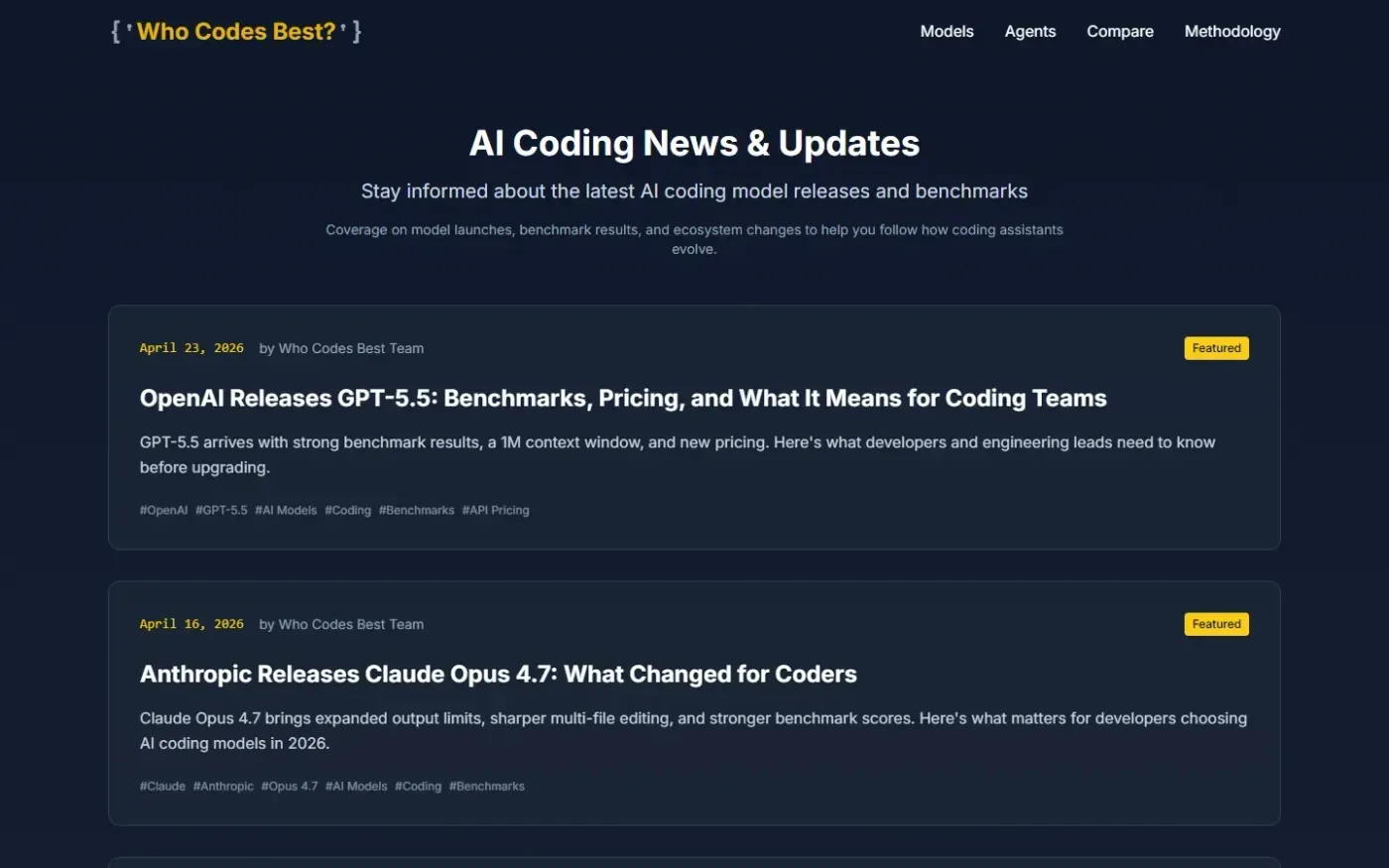This screenshot has width=1389, height=868.
Task: Select the #API Pricing tag
Action: click(496, 510)
